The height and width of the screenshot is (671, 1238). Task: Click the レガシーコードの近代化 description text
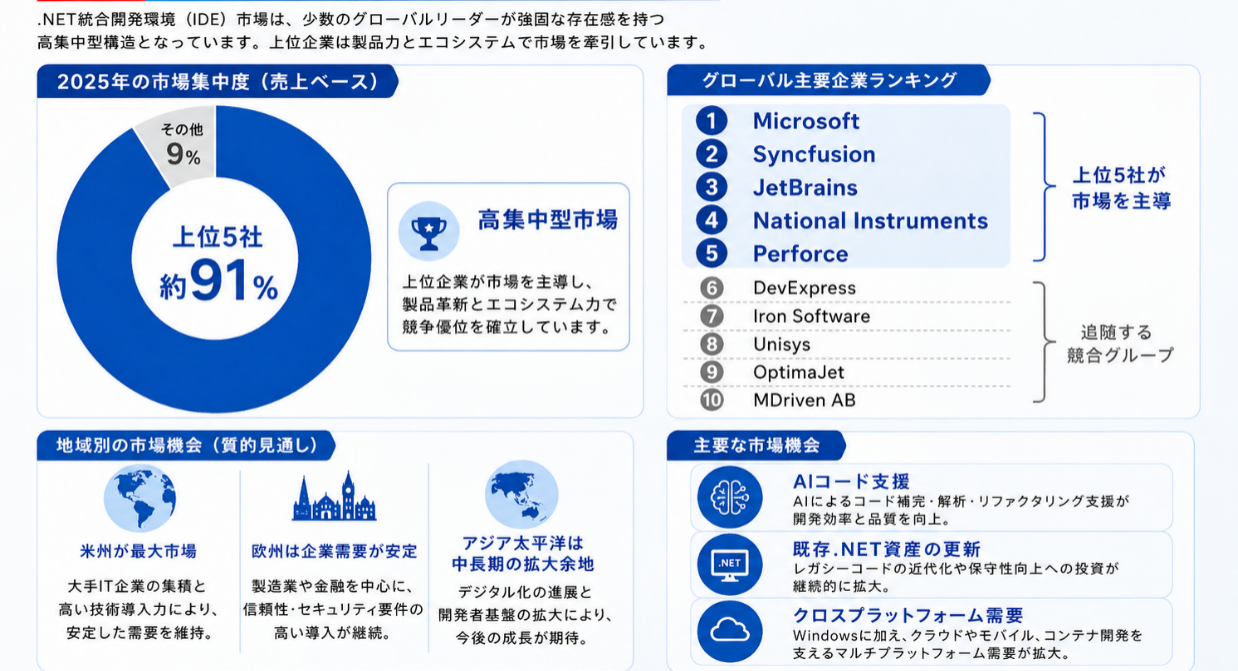(x=955, y=576)
